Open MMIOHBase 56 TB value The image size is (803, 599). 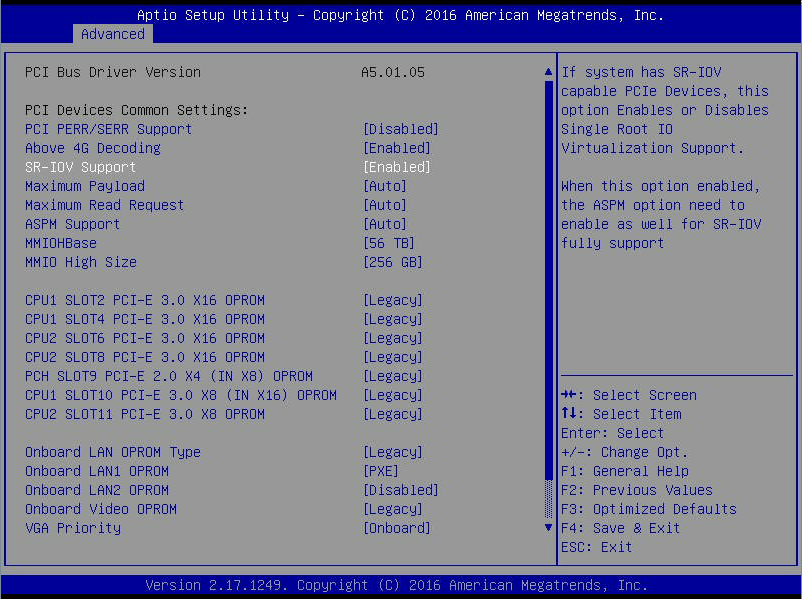click(389, 243)
